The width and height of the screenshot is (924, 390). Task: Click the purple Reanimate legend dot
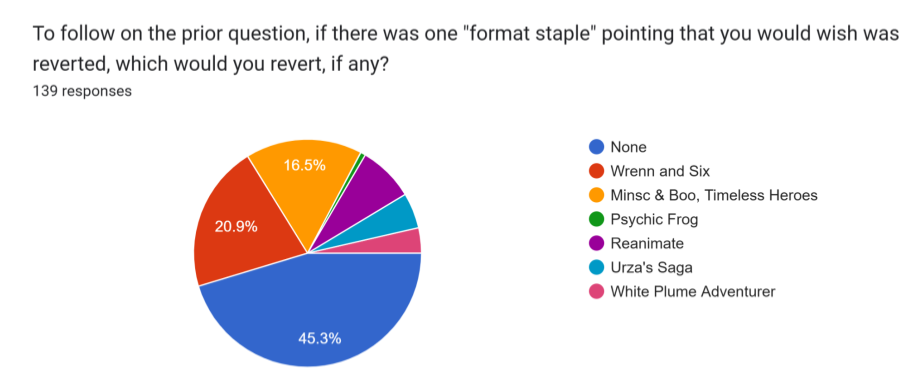coord(597,243)
